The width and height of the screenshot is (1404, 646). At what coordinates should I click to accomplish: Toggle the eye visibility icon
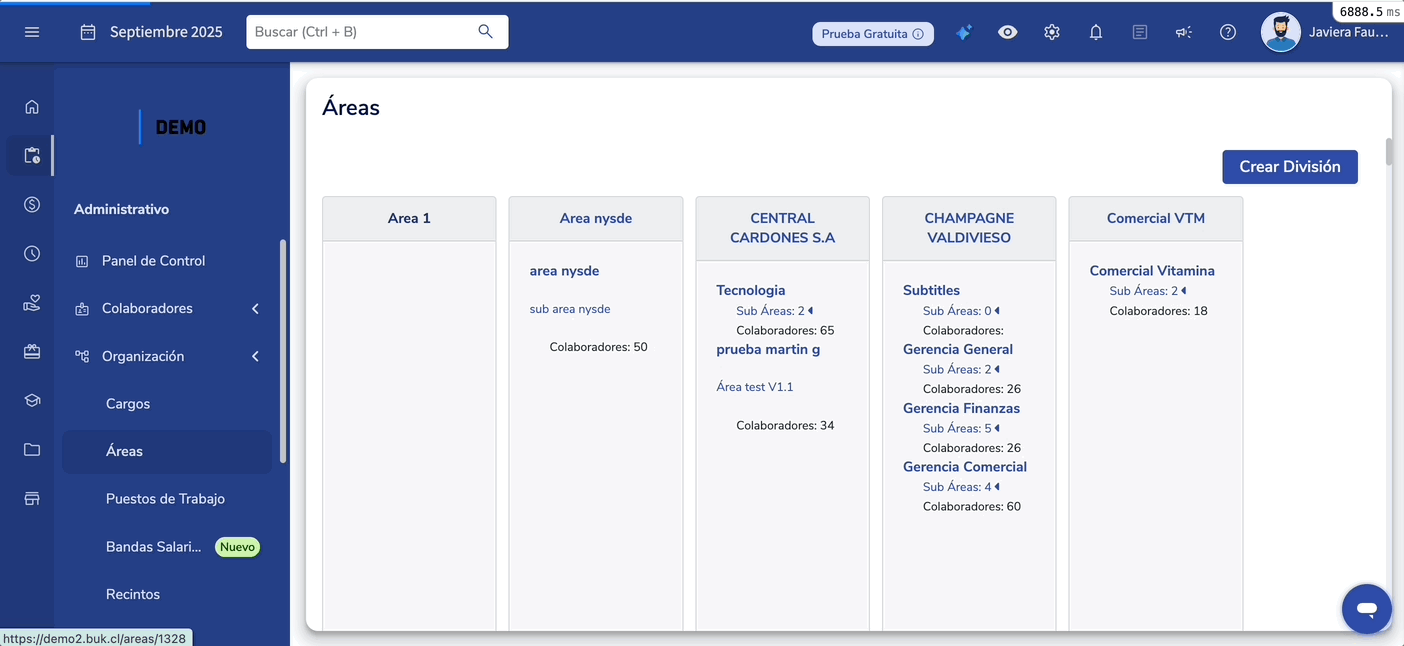(1008, 32)
